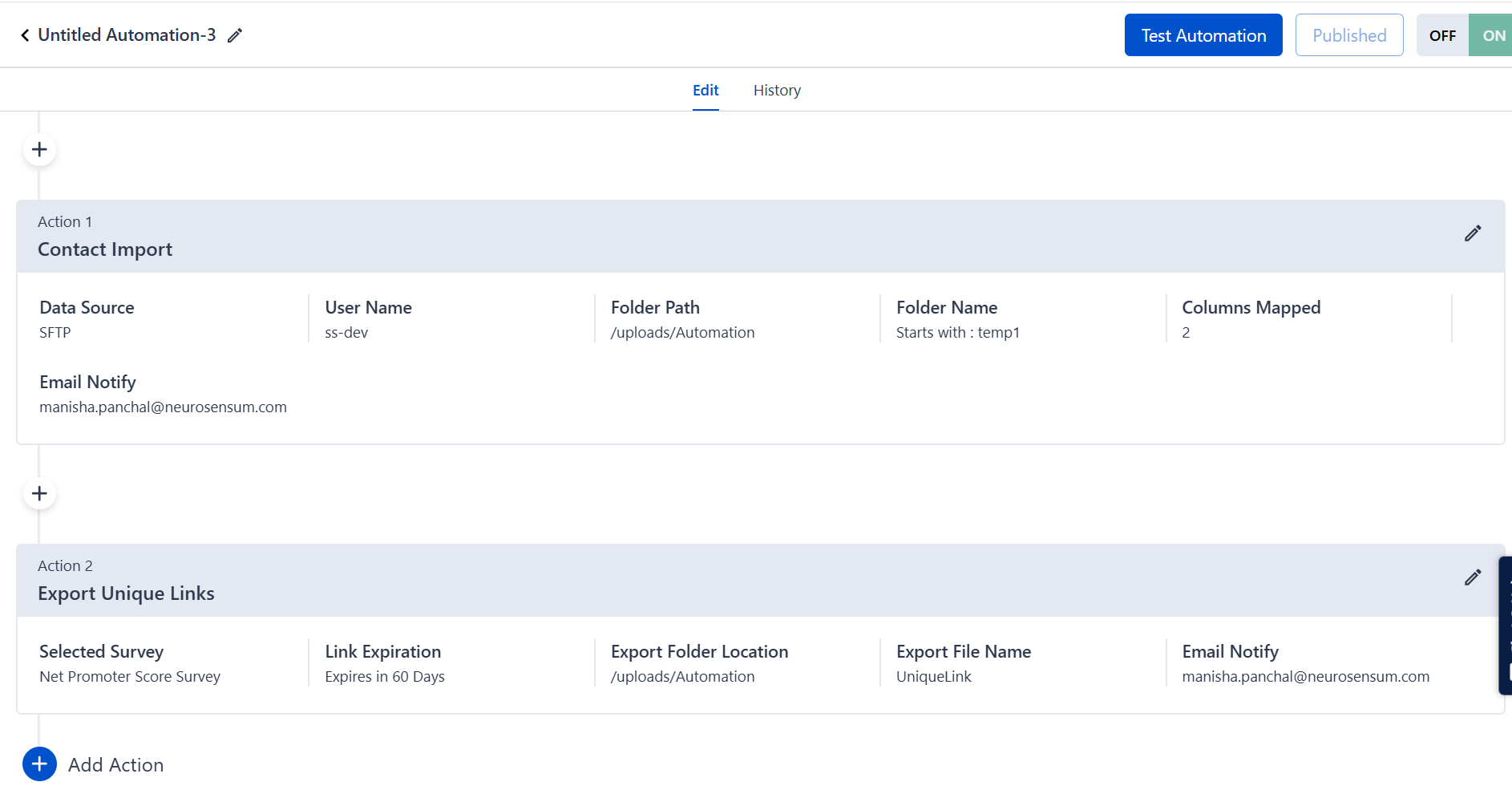Click the blue Add Action plus icon

pos(39,764)
